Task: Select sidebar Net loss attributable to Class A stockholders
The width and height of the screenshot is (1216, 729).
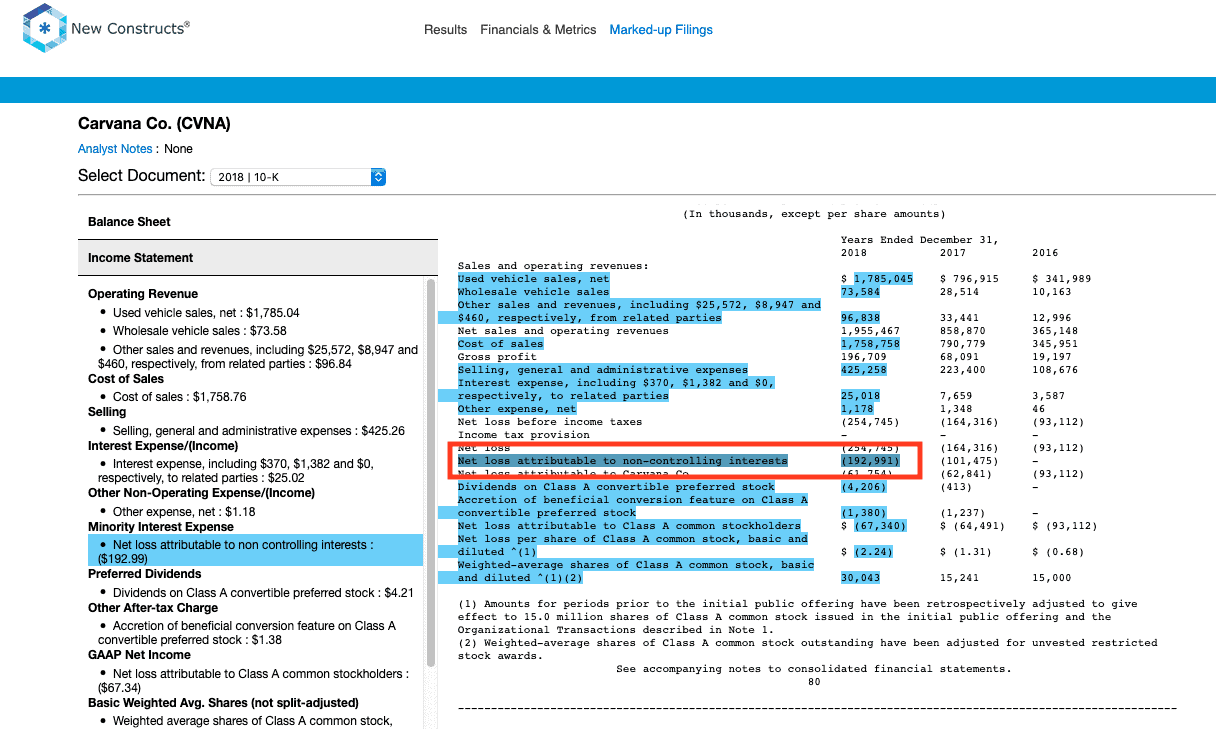Action: coord(253,681)
